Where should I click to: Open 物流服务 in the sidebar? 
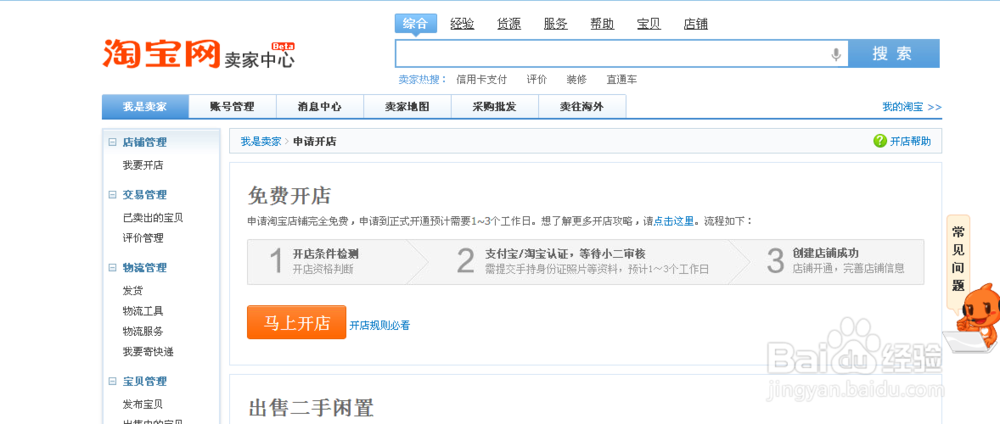click(143, 331)
